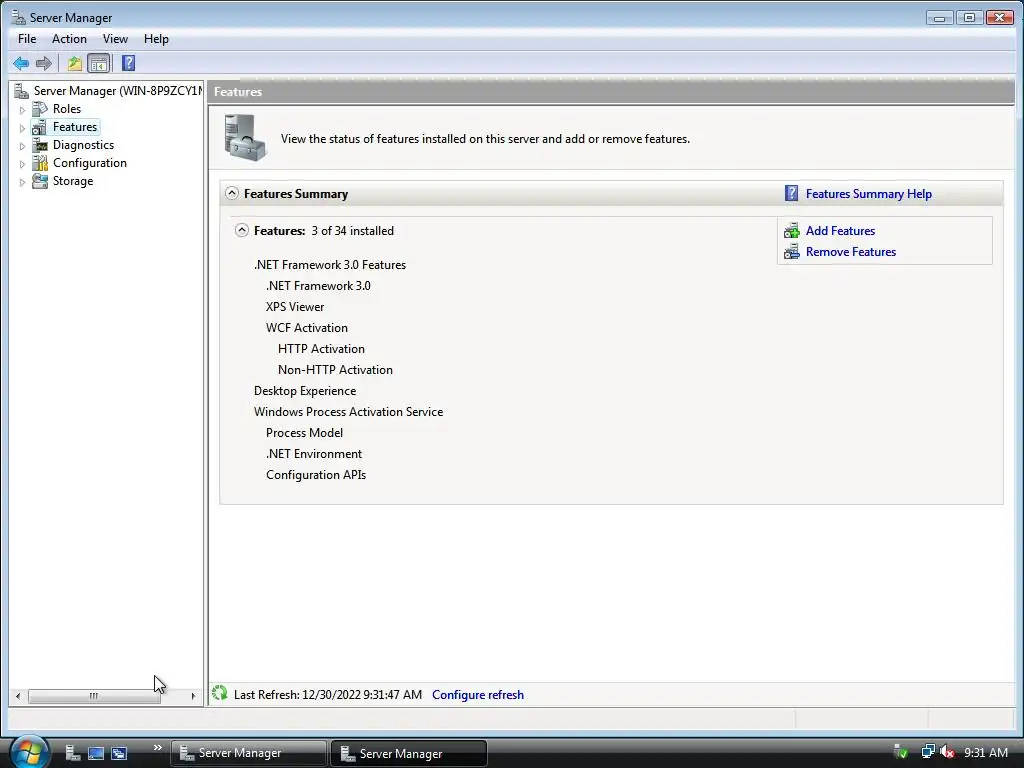Click the network tray icon
This screenshot has height=768, width=1024.
pyautogui.click(x=927, y=752)
